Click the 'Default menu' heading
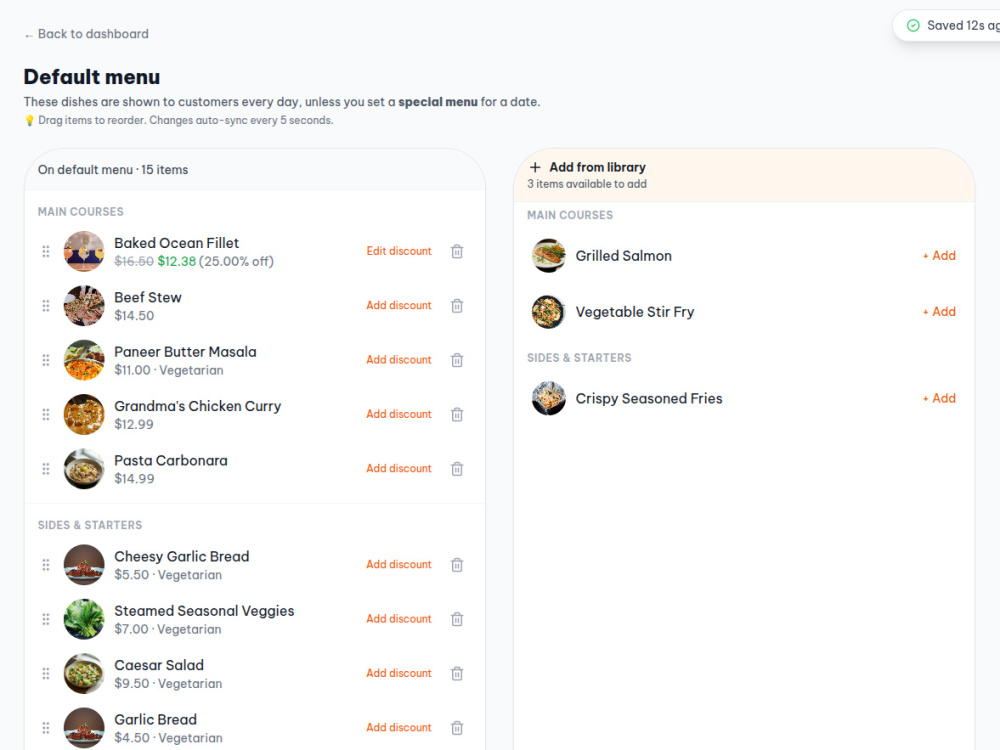Viewport: 1000px width, 750px height. 92,77
